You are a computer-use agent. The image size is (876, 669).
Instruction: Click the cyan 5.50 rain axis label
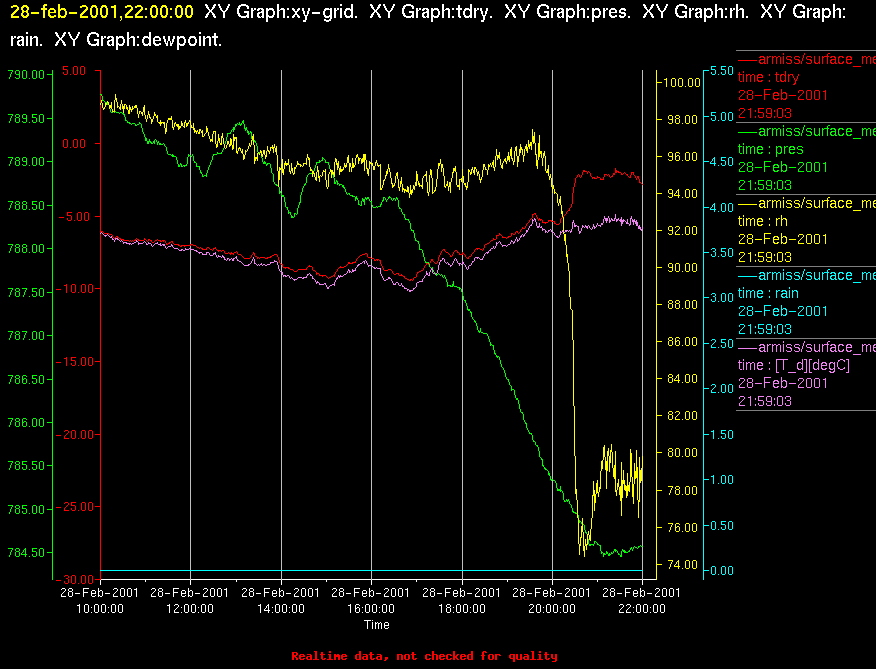(721, 71)
